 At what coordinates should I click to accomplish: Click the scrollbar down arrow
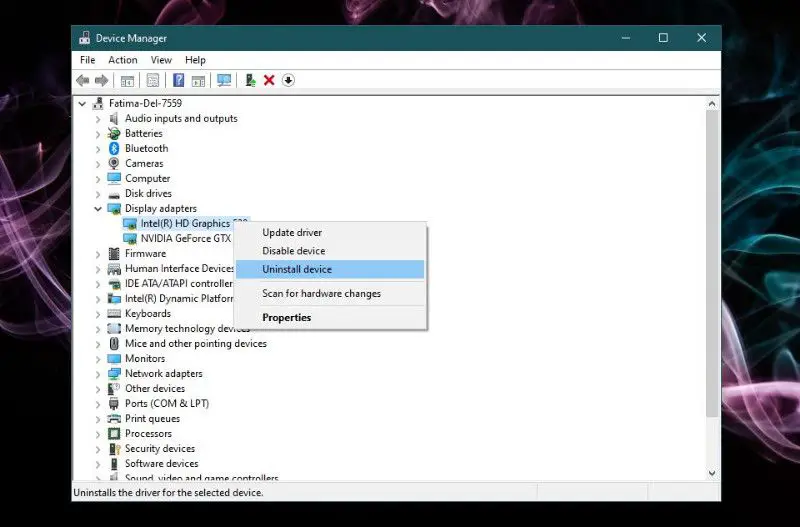click(712, 473)
